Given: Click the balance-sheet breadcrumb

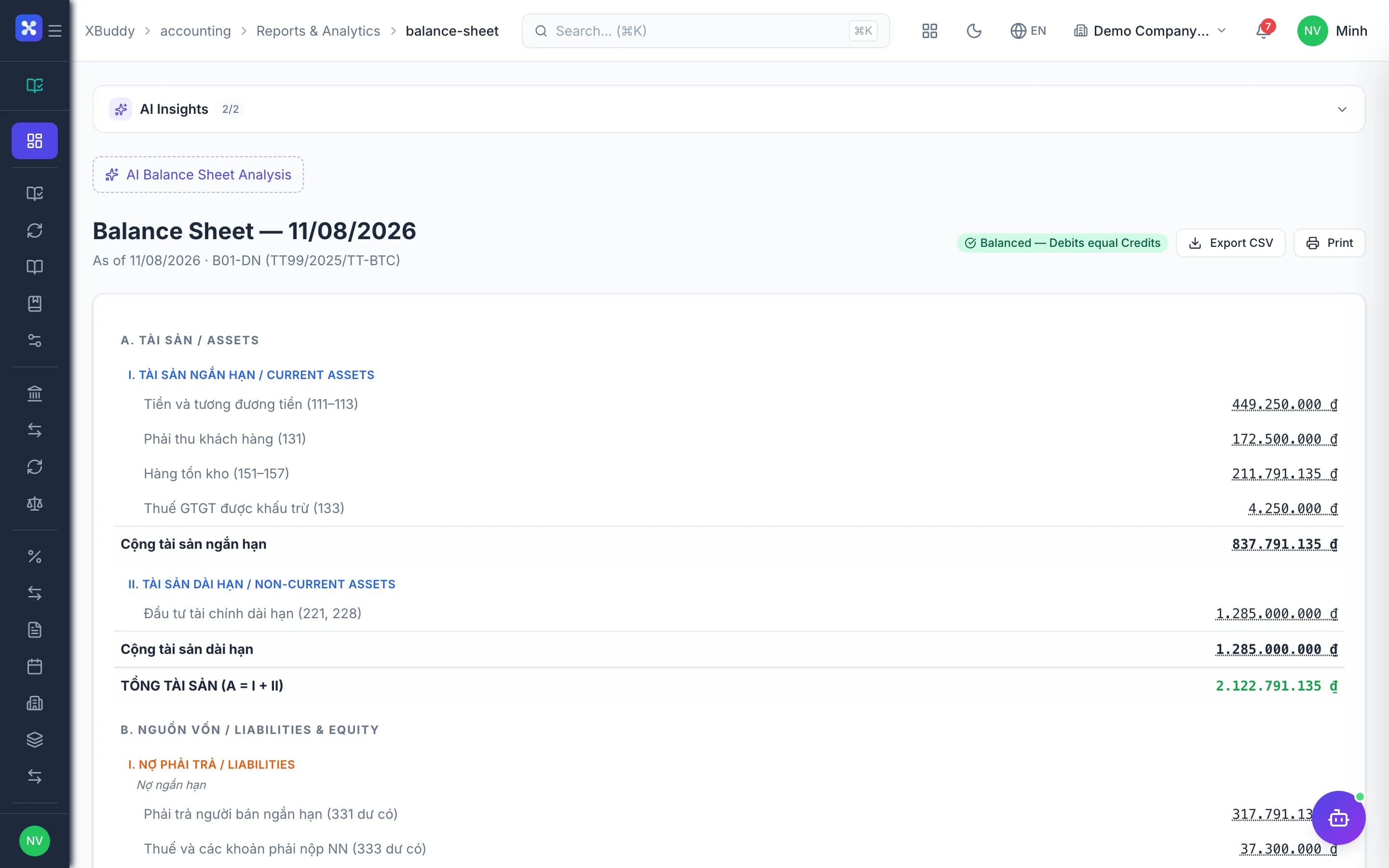Looking at the screenshot, I should point(452,31).
